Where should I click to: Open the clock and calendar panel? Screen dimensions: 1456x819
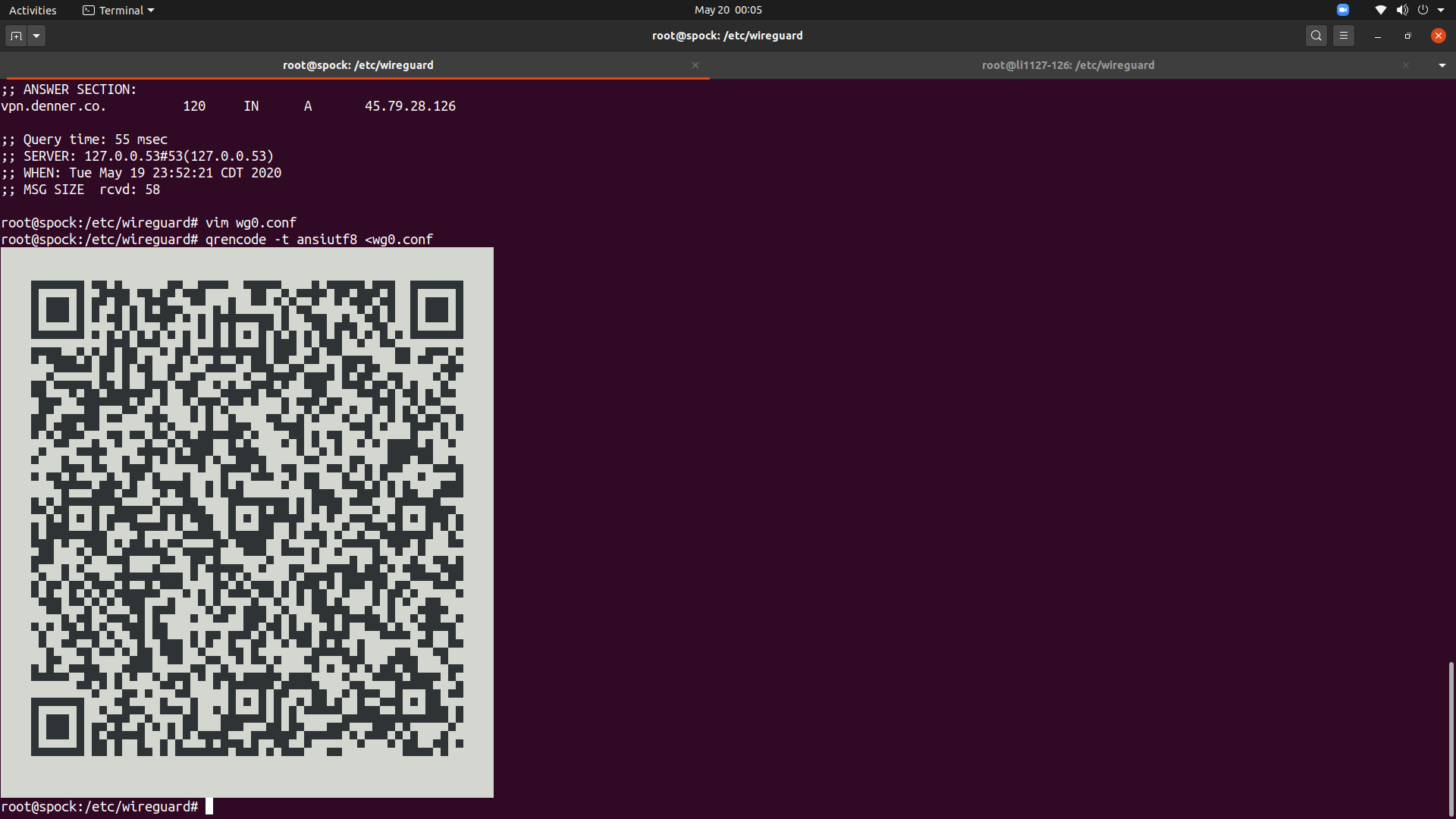coord(728,10)
